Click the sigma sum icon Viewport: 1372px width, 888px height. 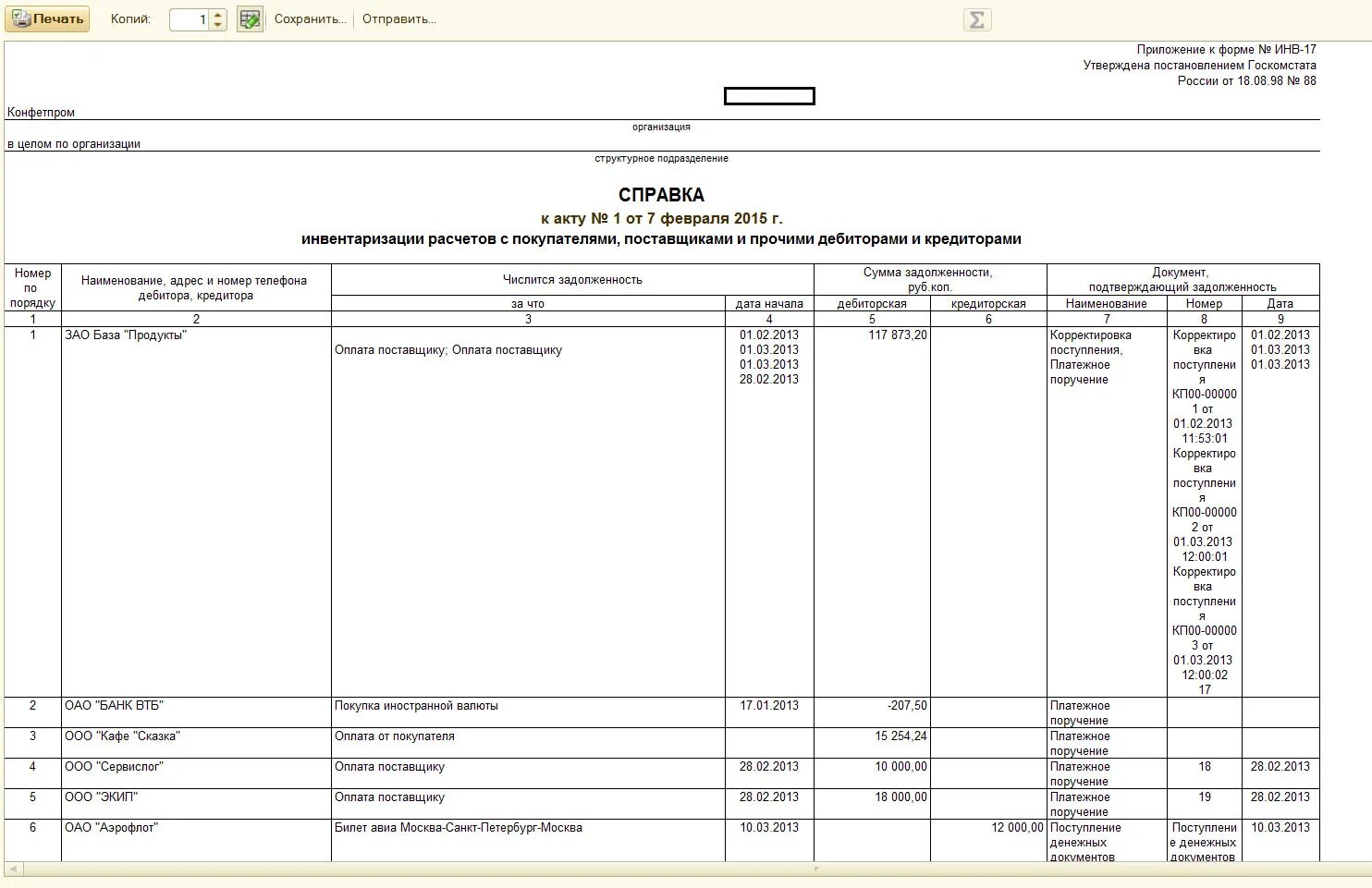(977, 19)
